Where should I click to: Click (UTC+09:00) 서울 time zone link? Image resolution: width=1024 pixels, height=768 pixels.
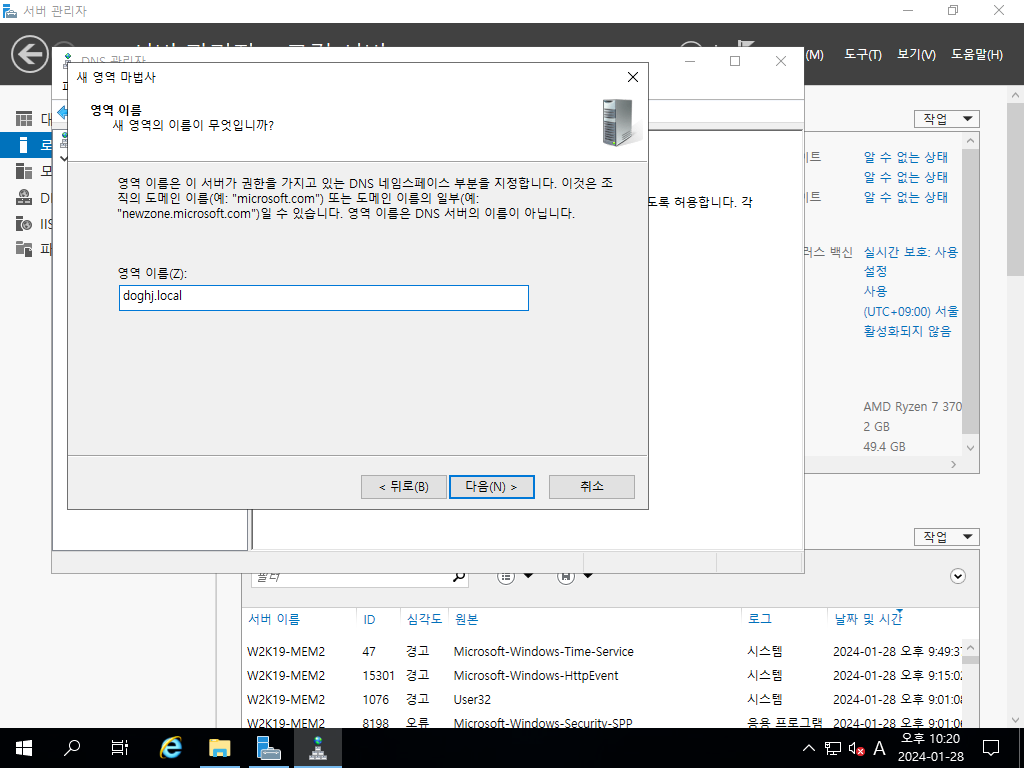910,312
